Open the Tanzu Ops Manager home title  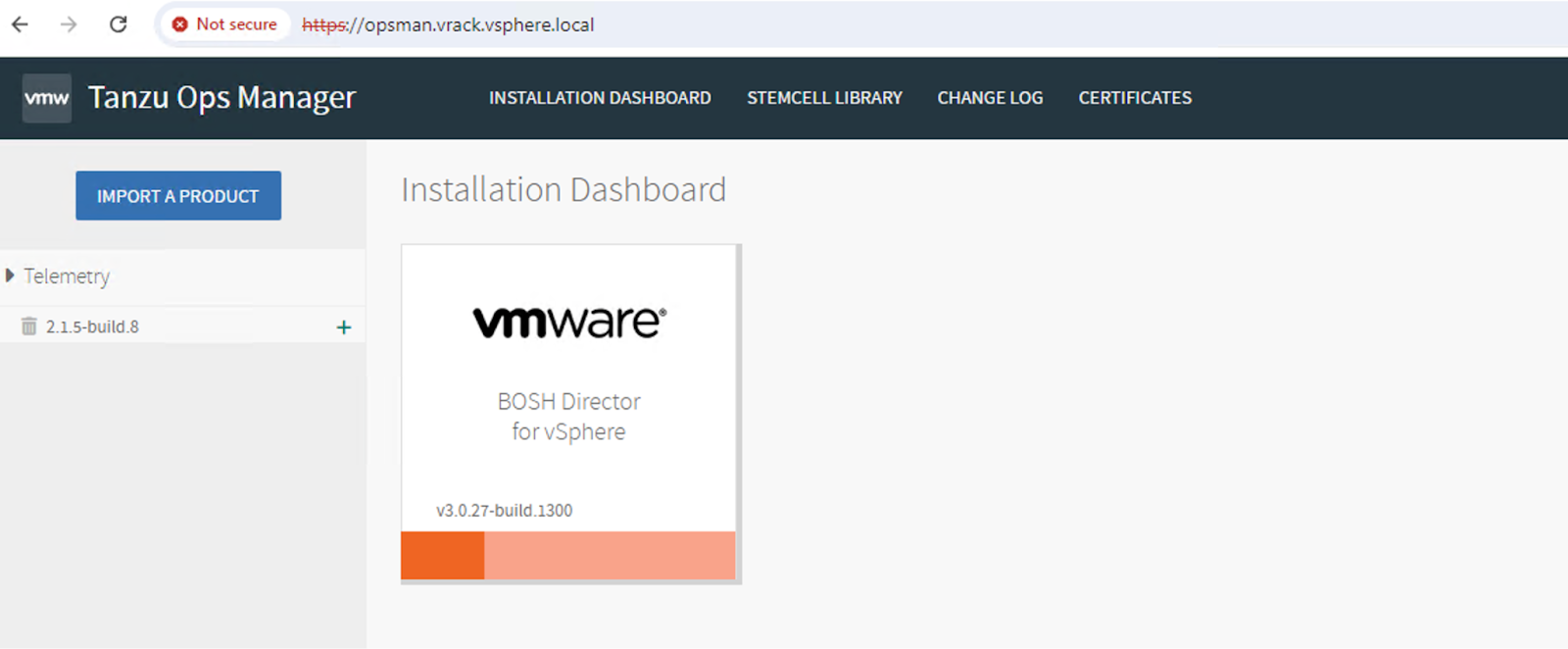click(x=221, y=98)
